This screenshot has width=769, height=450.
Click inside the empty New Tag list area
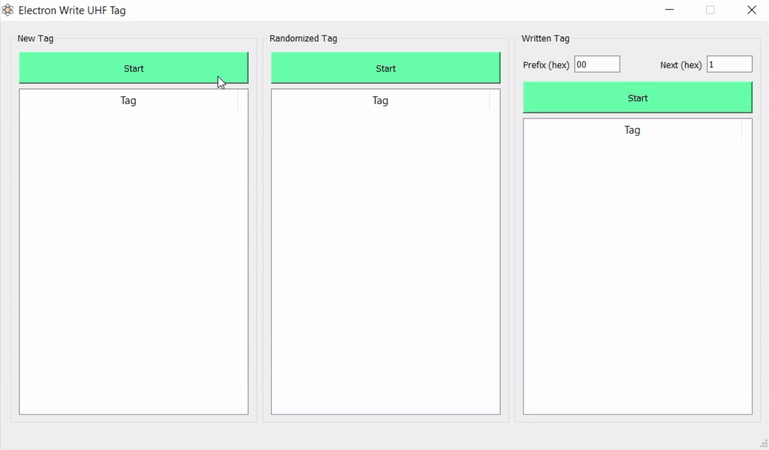click(133, 260)
